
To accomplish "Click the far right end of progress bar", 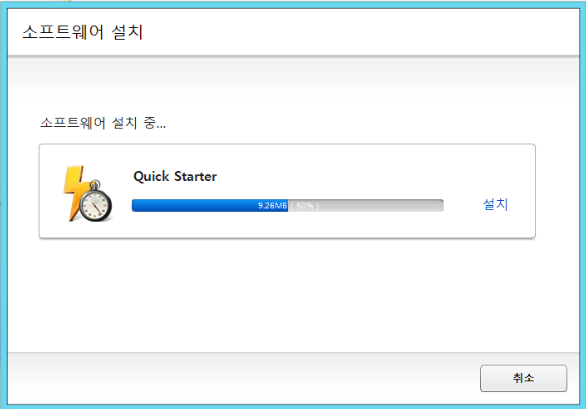I will [440, 206].
